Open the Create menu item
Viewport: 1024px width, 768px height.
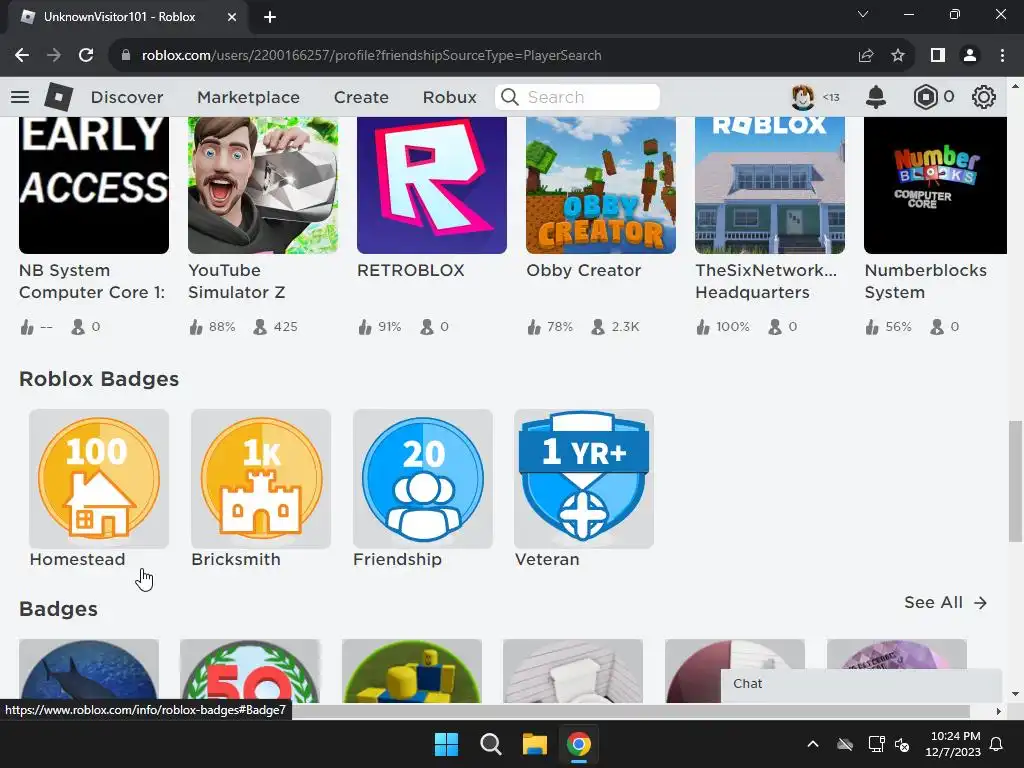pyautogui.click(x=361, y=97)
